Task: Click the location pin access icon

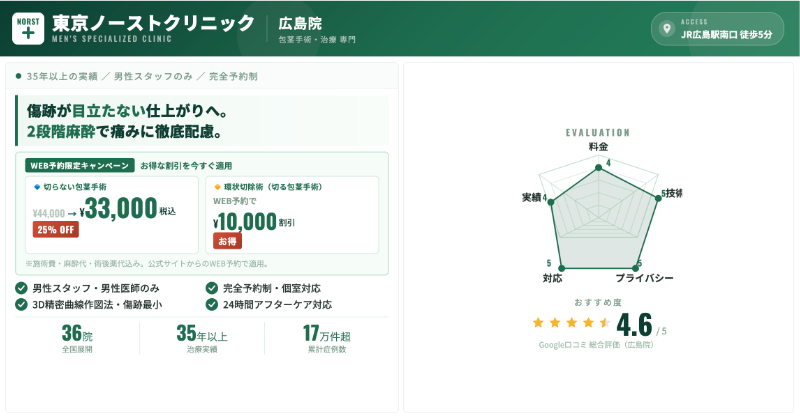Action: pos(665,28)
